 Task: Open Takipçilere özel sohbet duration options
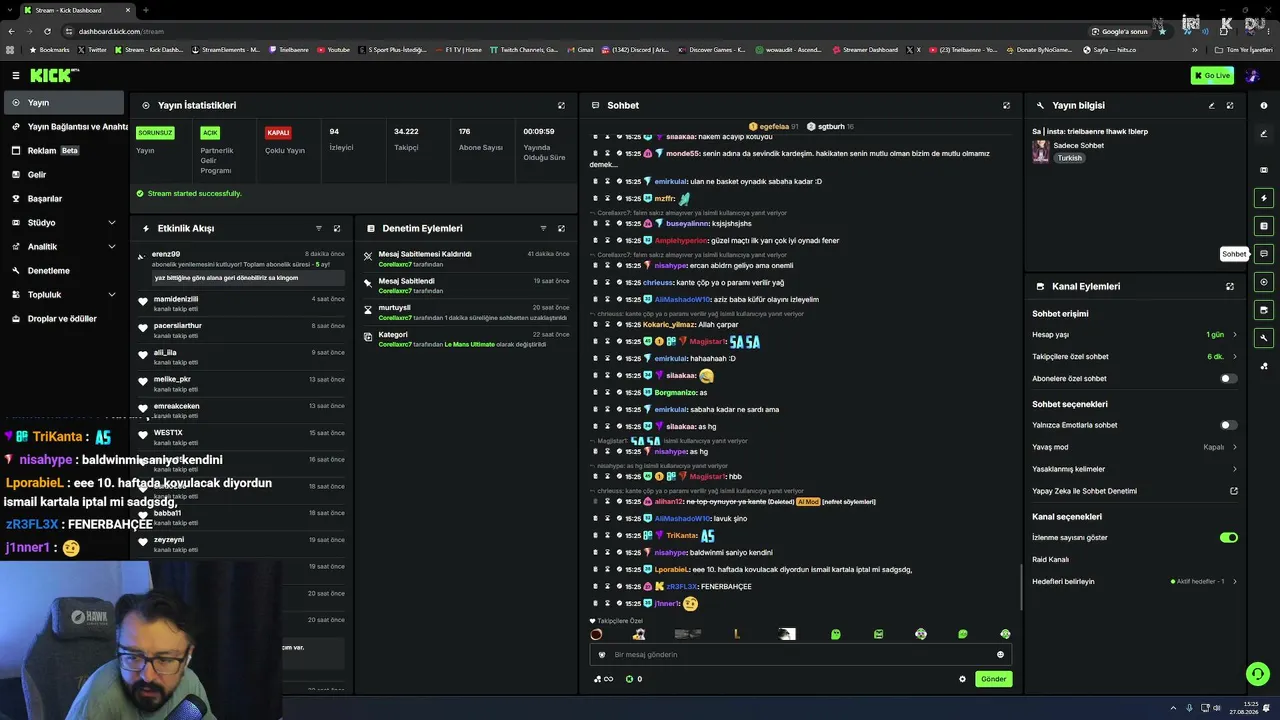(x=1135, y=357)
